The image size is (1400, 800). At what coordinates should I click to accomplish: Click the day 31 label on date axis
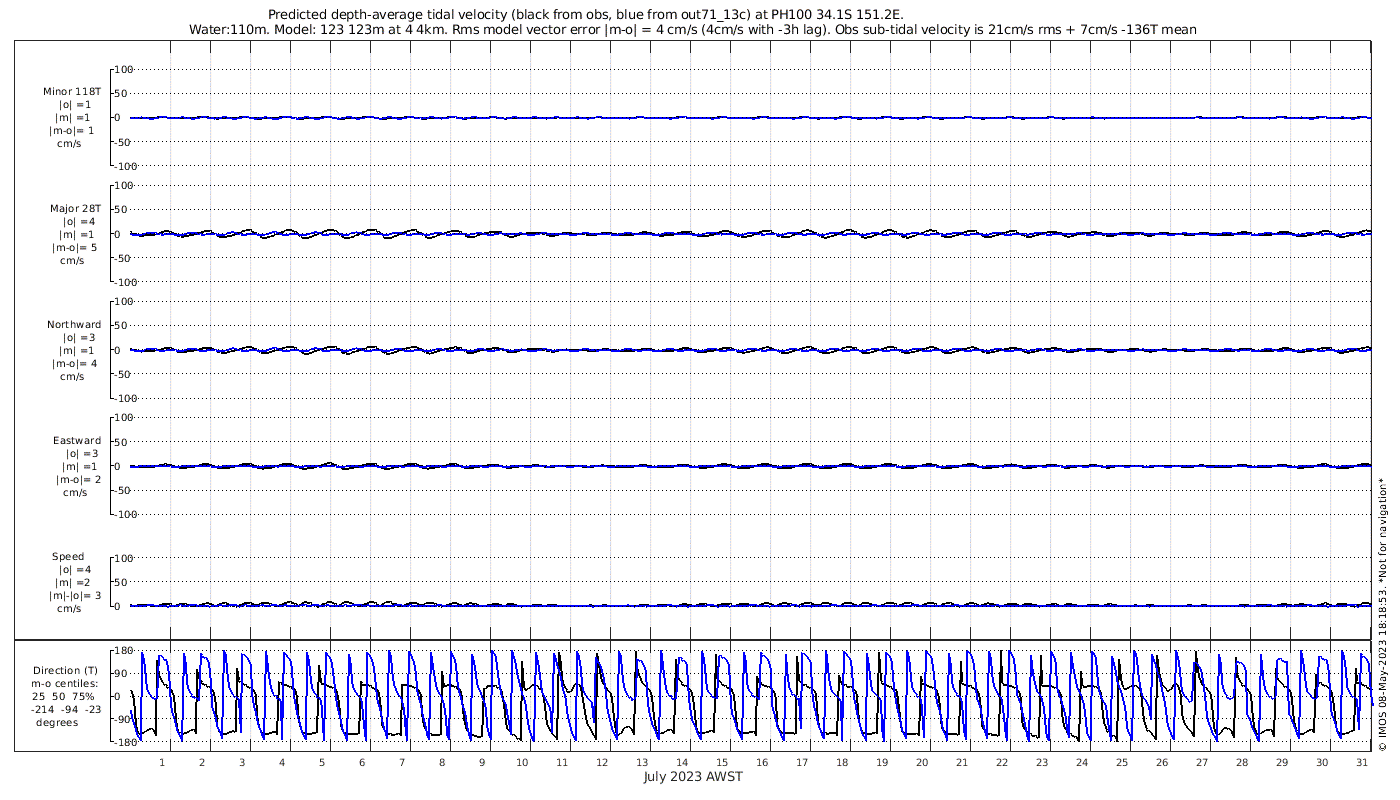(1362, 762)
